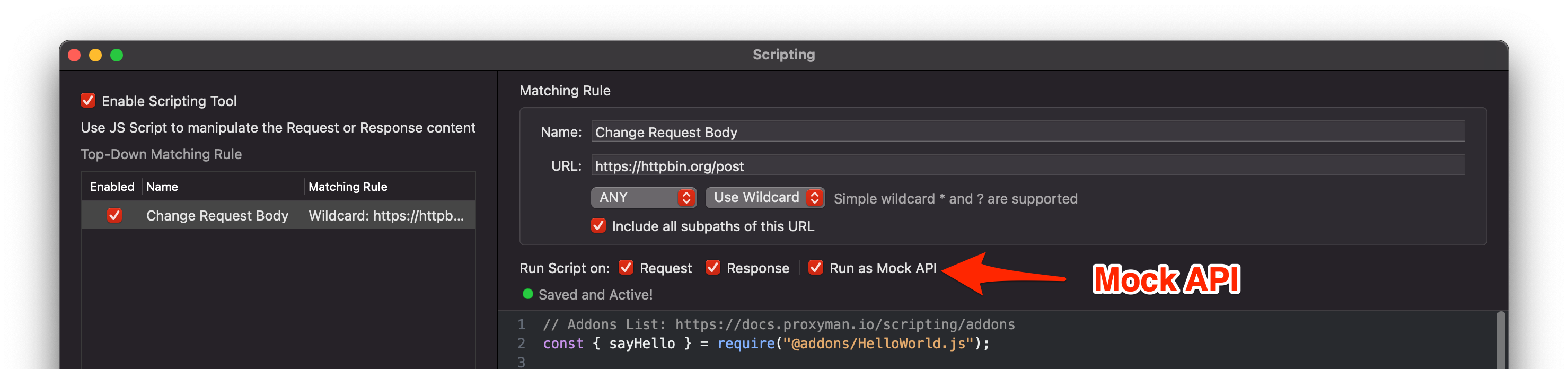1568x369 pixels.
Task: Click the Name input field
Action: [x=1027, y=132]
